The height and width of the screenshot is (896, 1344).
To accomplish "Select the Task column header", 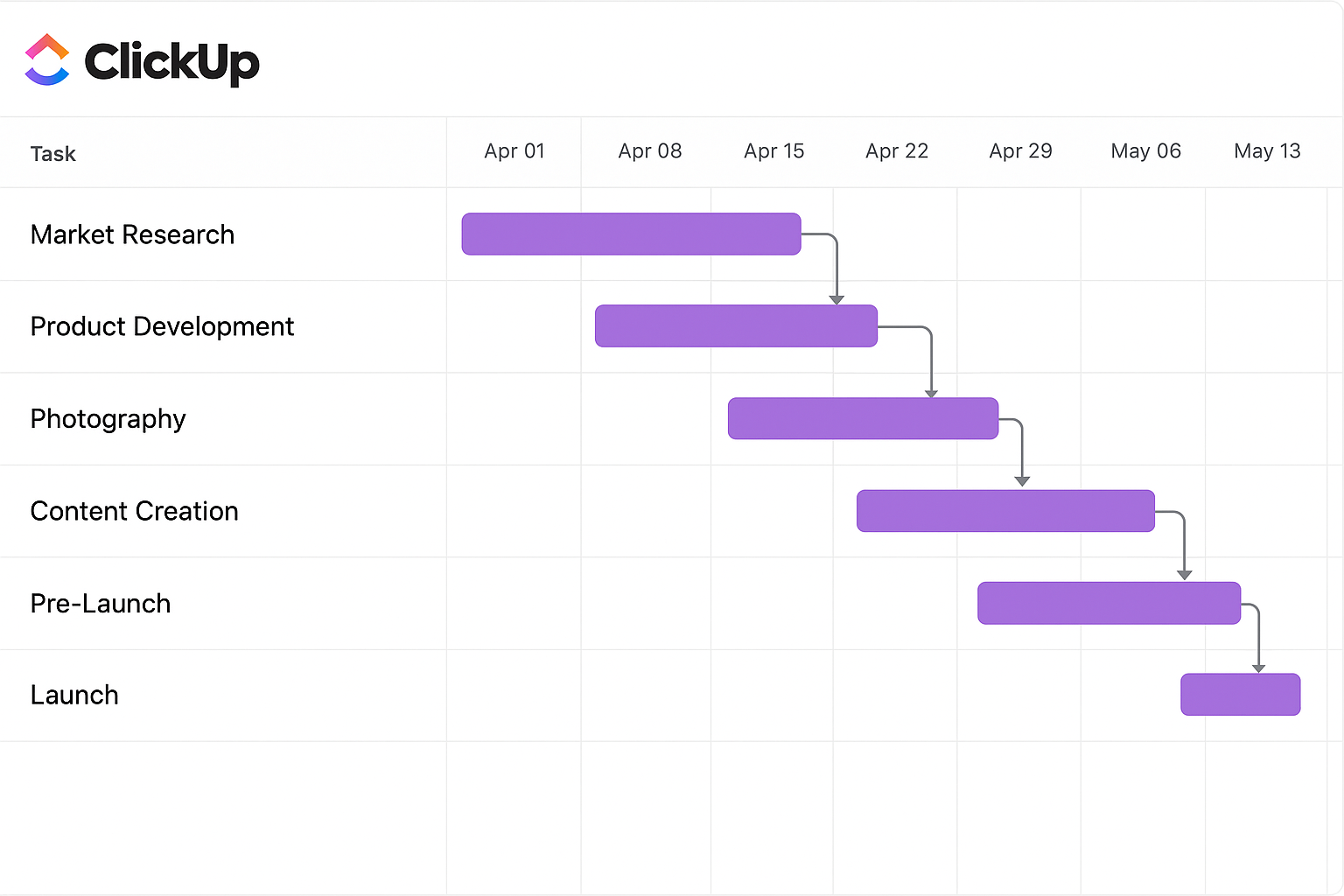I will tap(53, 154).
